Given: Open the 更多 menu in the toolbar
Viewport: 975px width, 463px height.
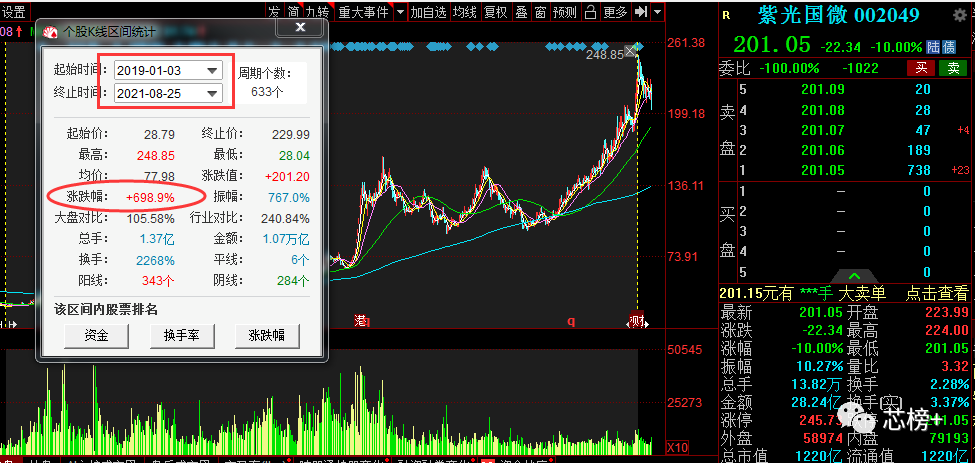Looking at the screenshot, I should 616,11.
